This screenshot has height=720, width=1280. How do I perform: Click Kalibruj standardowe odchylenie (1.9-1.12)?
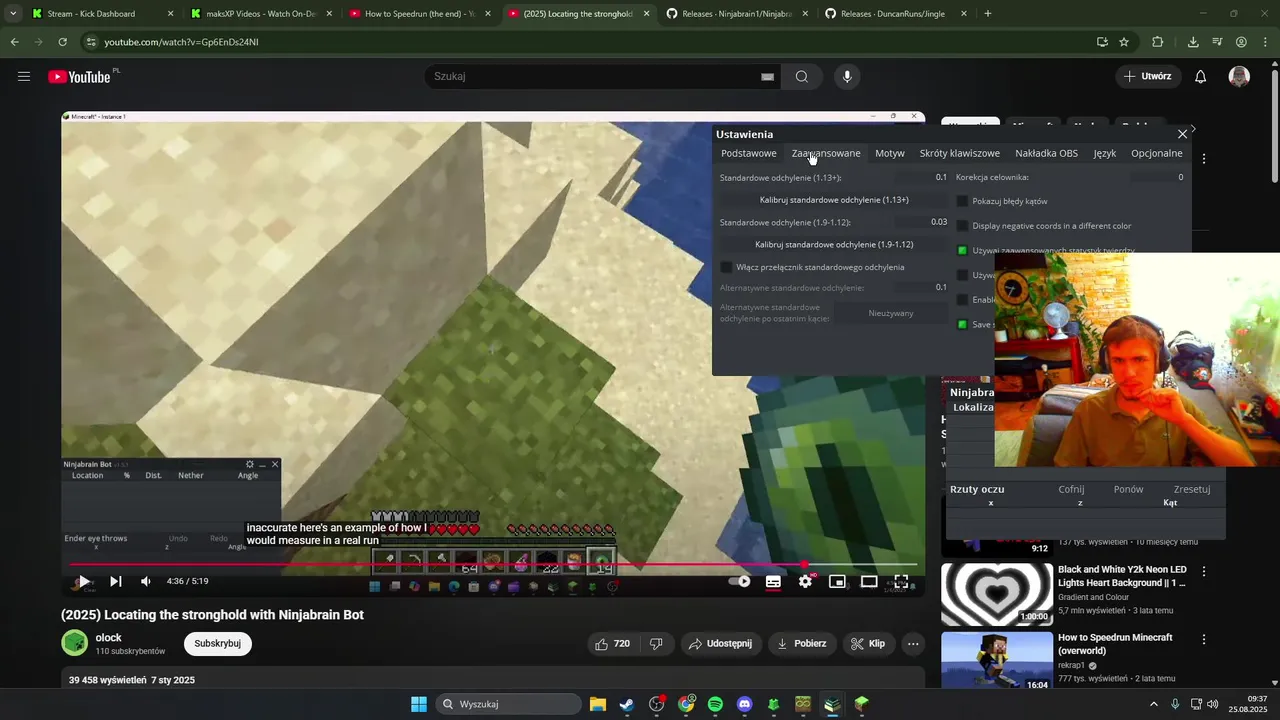point(834,244)
